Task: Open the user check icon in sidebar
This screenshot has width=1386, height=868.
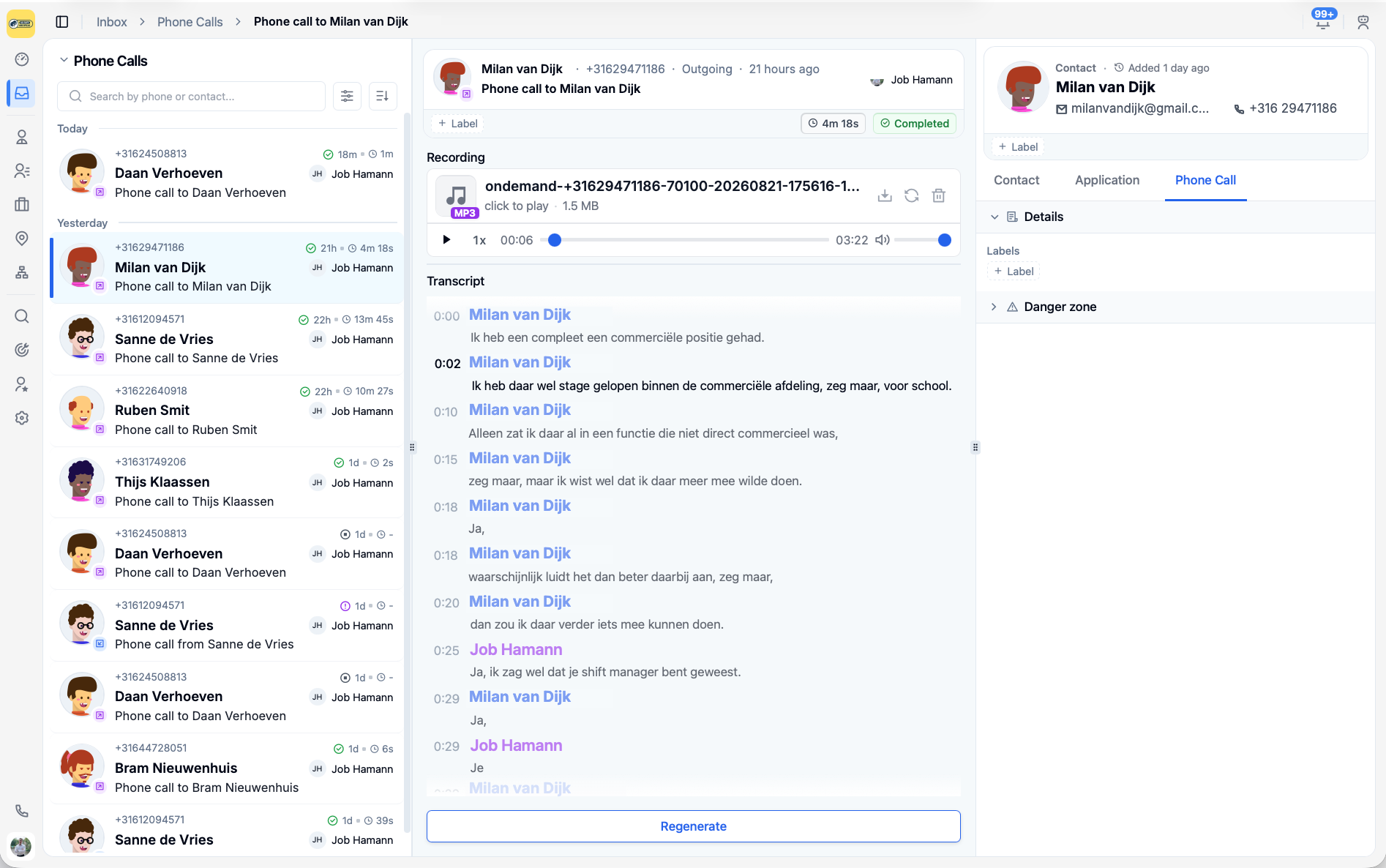Action: 22,384
